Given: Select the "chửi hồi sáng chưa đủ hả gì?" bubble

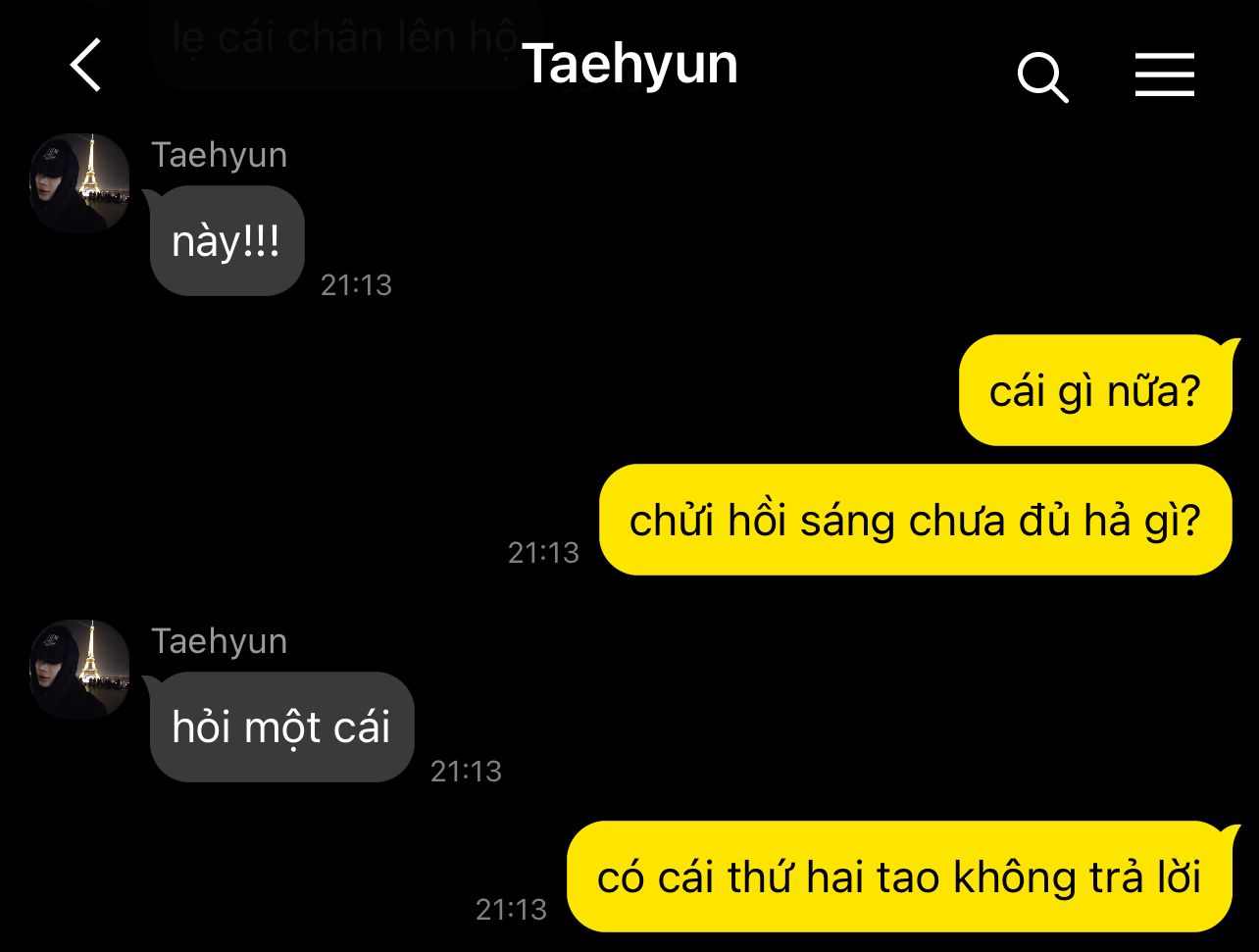Looking at the screenshot, I should click(915, 520).
